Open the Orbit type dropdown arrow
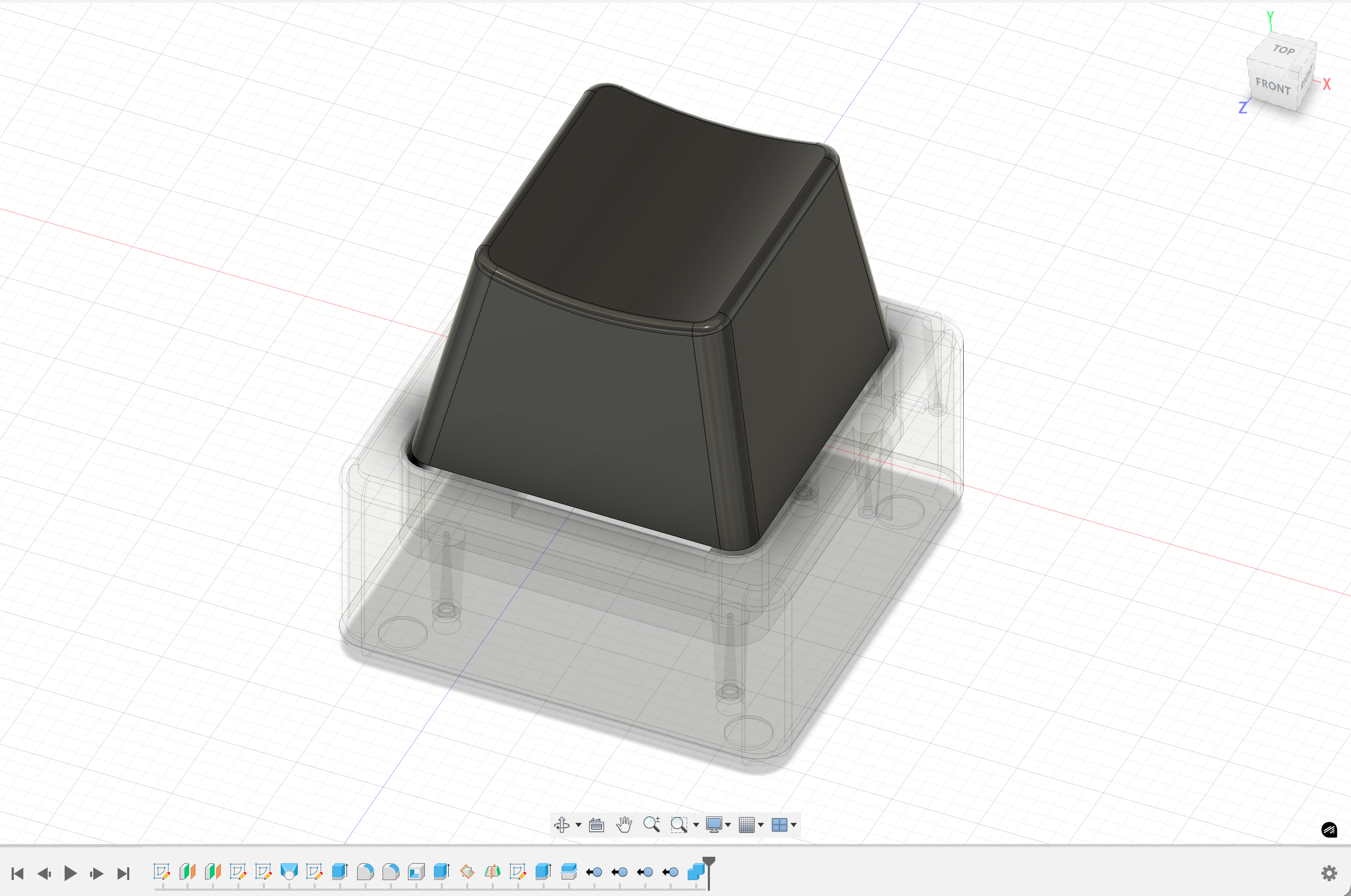The image size is (1351, 896). [579, 825]
